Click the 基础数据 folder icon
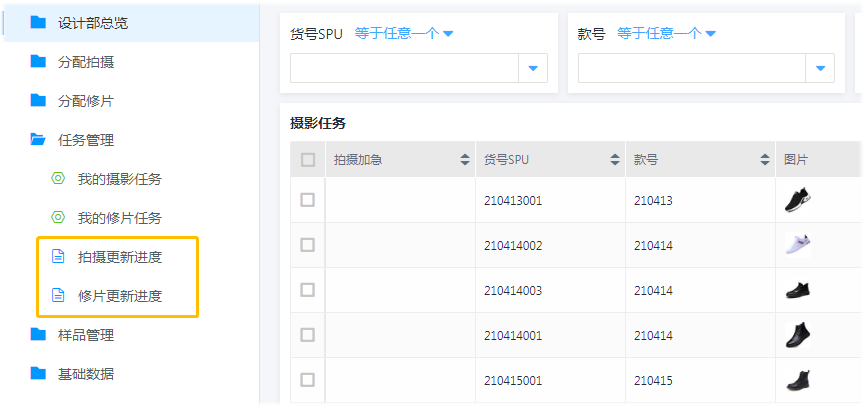Viewport: 865px width, 407px height. (38, 373)
